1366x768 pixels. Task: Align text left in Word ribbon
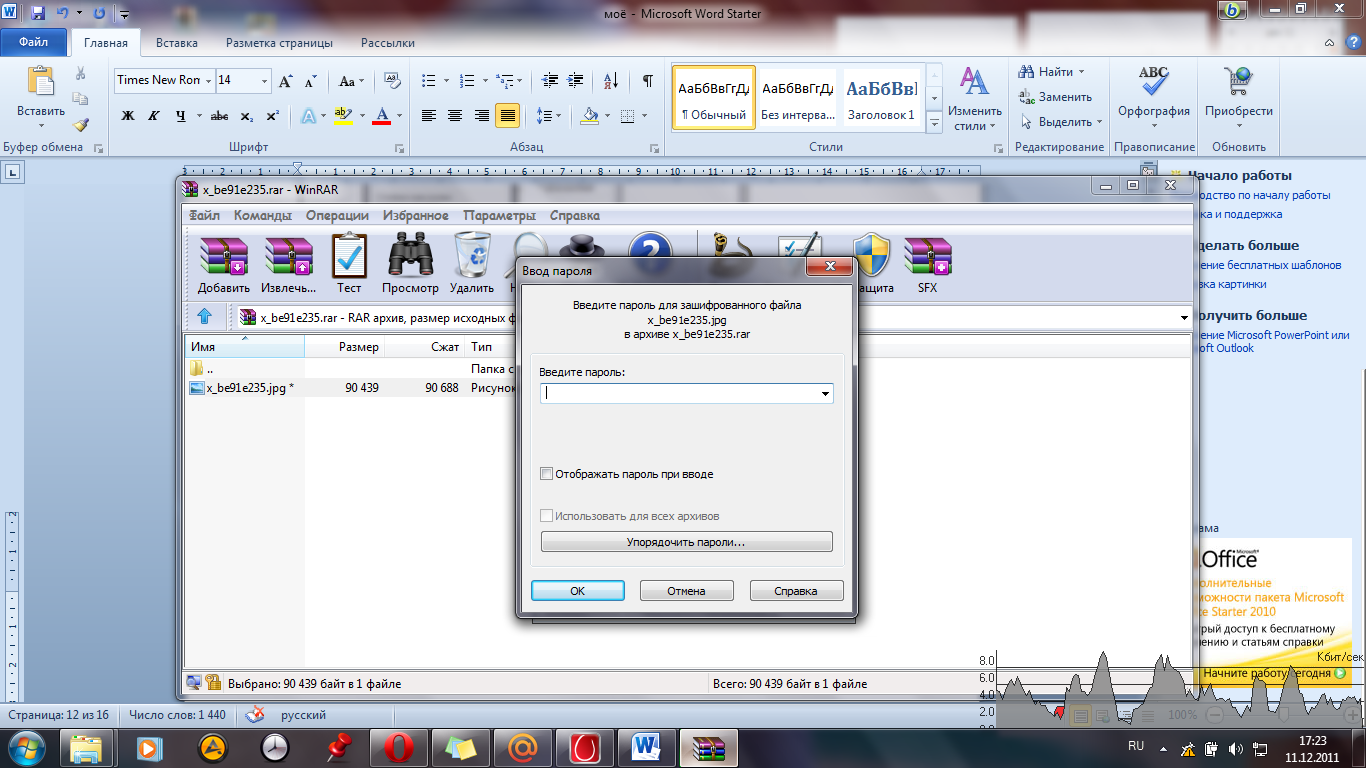click(429, 116)
